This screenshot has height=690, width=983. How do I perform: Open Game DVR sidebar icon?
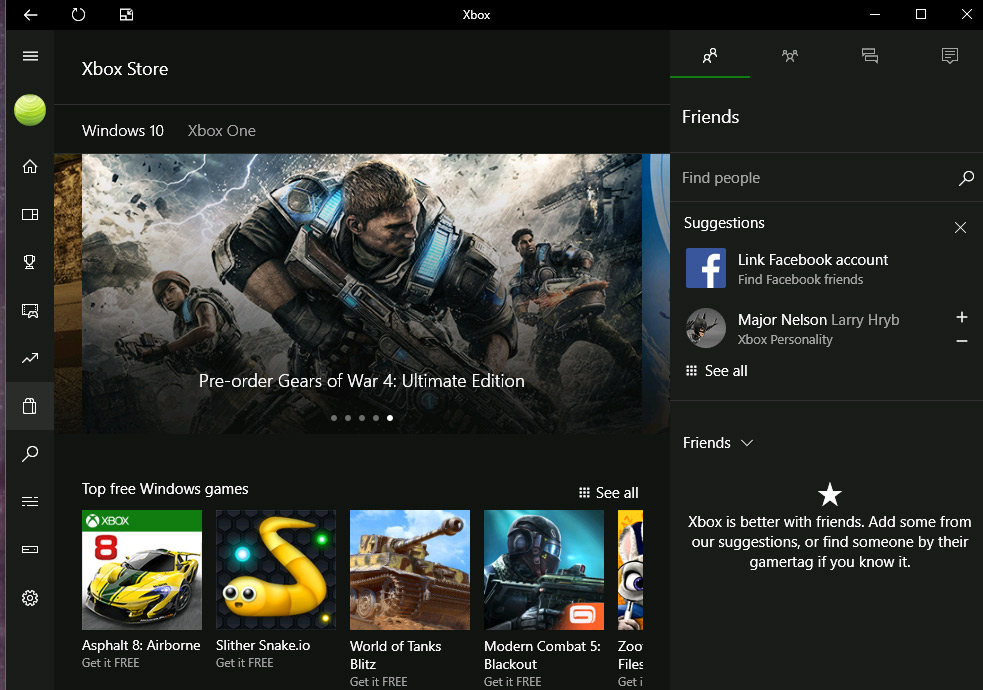[30, 310]
